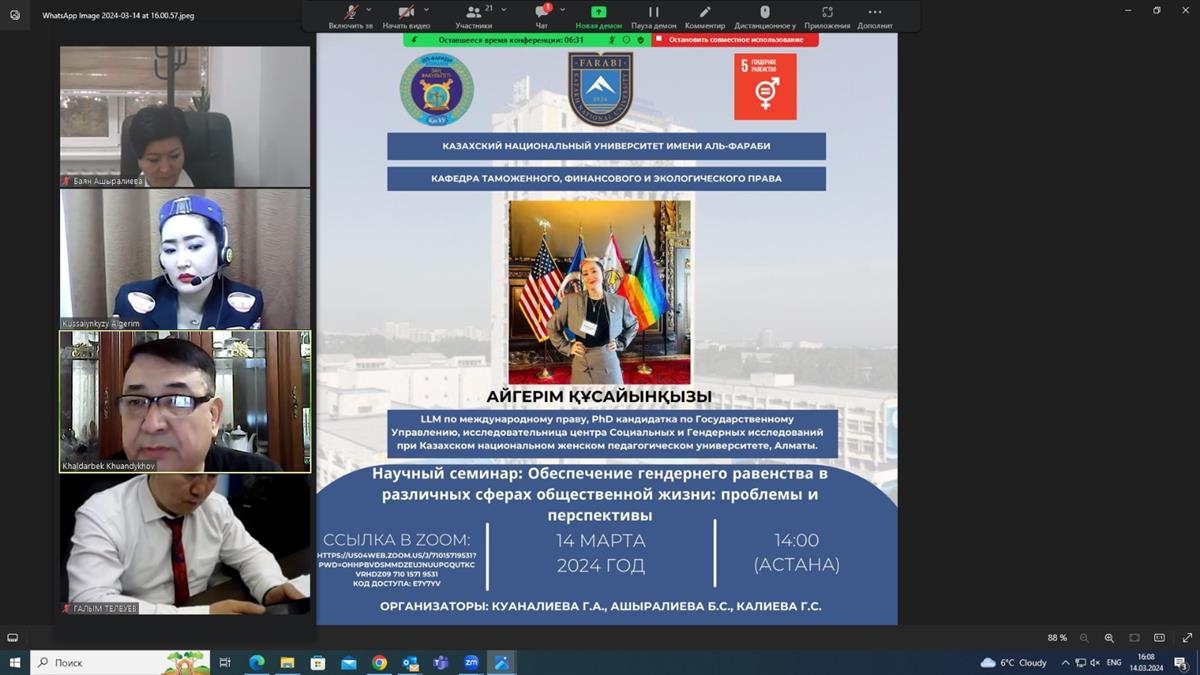
Task: Open the Windows Start menu
Action: pos(15,662)
